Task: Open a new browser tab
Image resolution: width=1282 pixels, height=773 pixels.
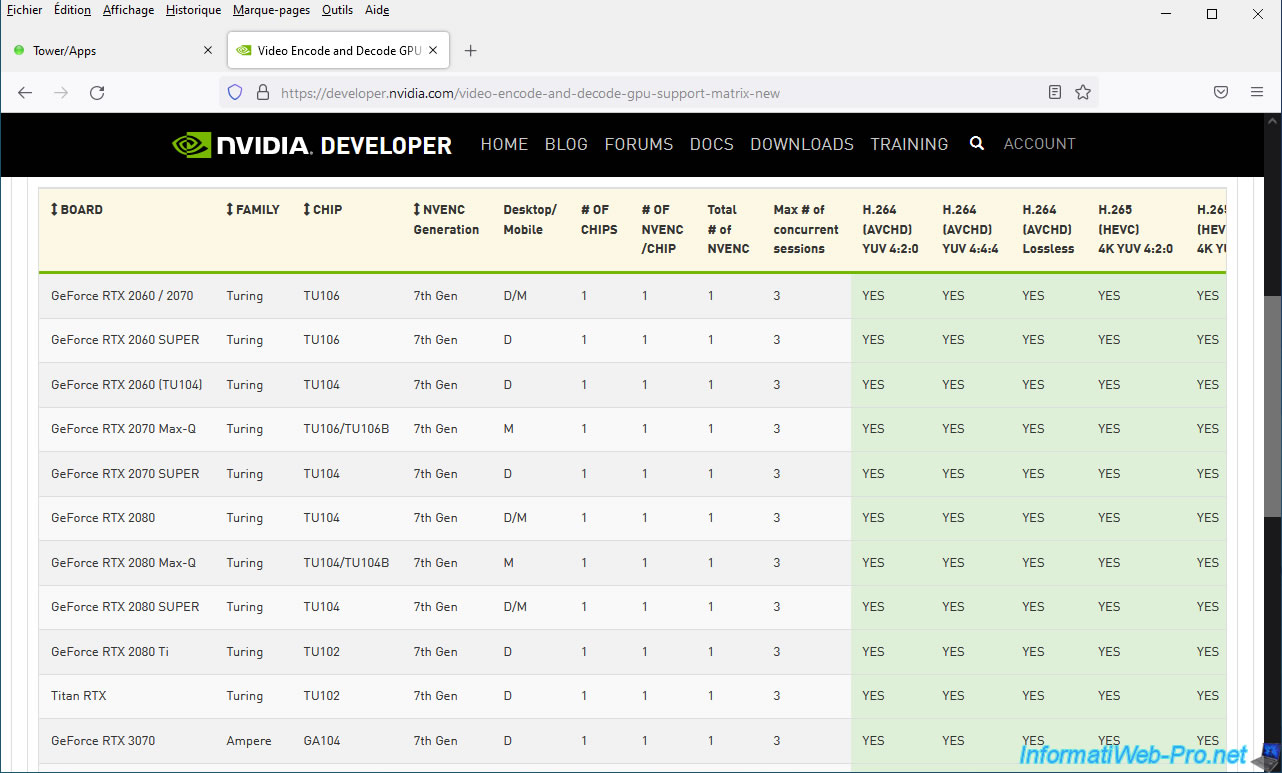Action: pos(471,51)
